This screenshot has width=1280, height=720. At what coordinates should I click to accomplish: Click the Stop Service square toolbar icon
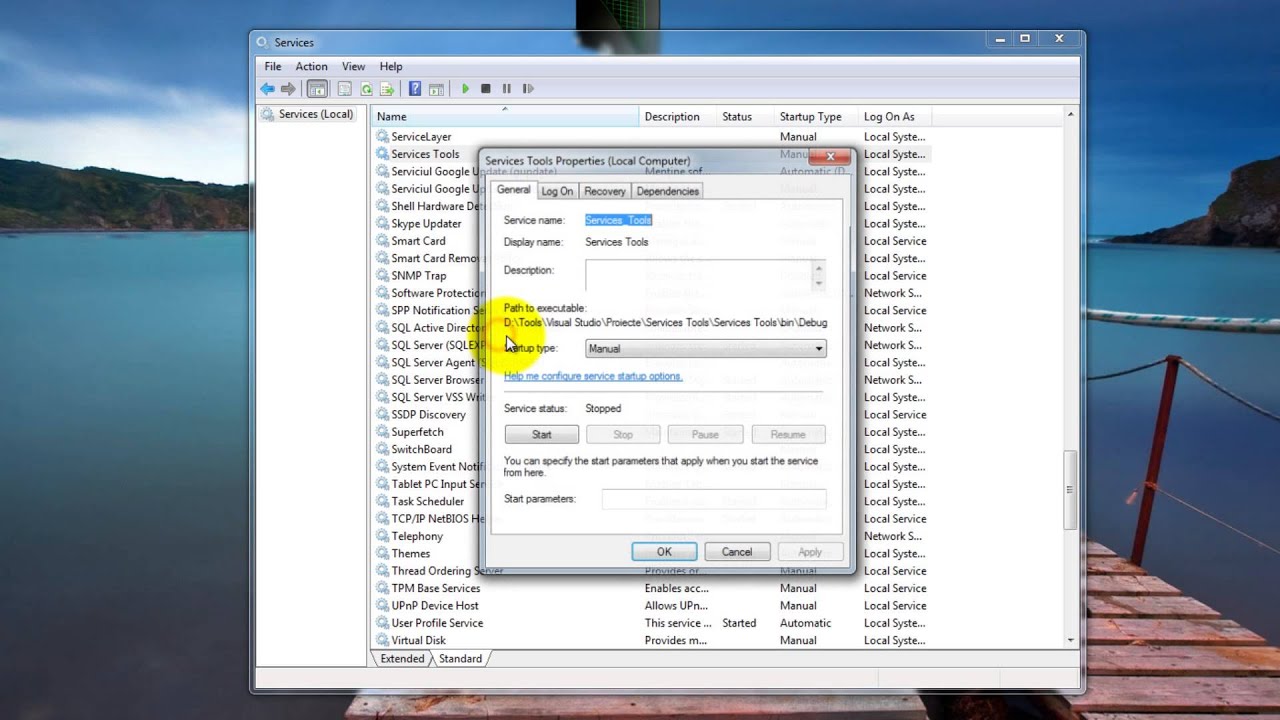(x=486, y=89)
